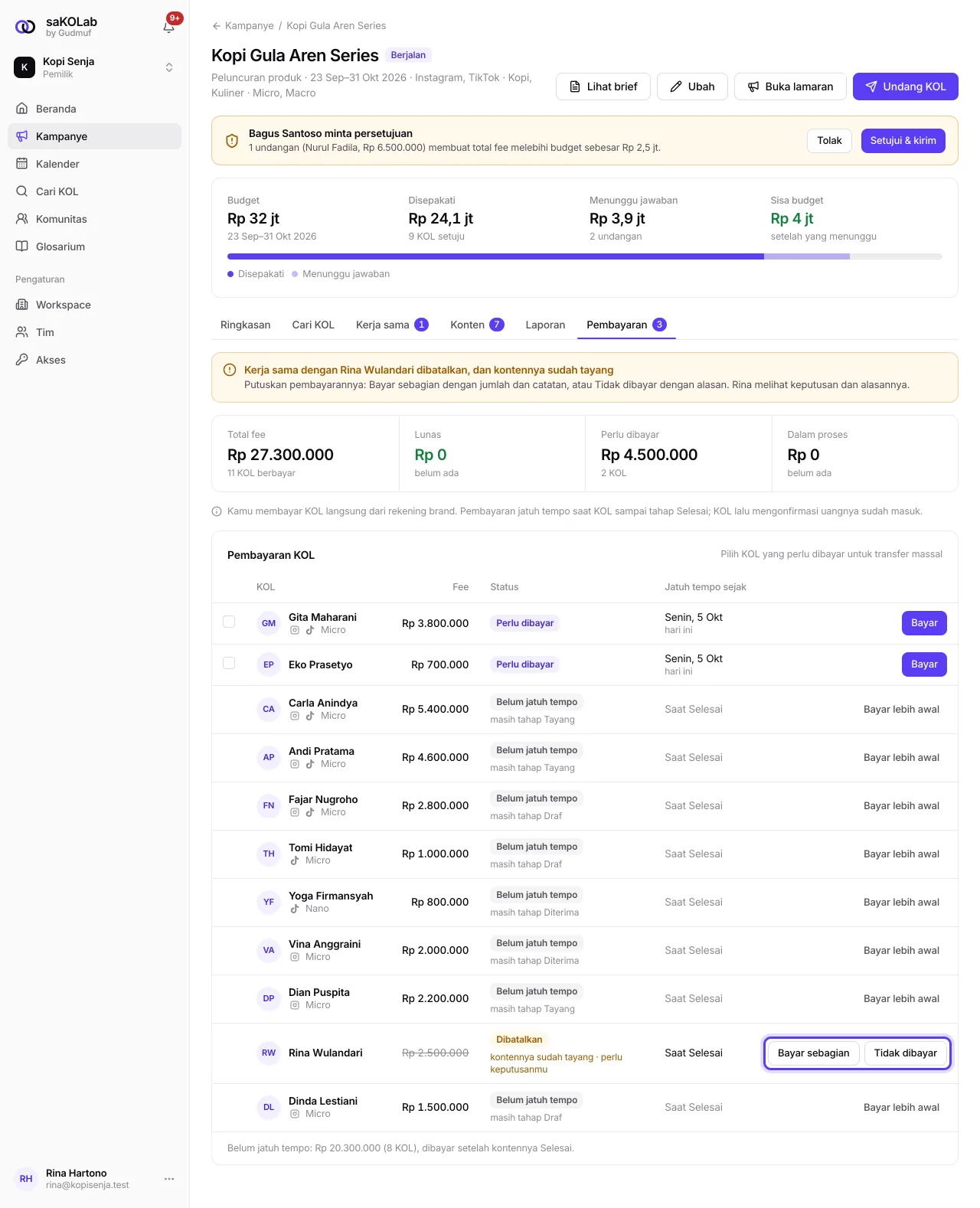Viewport: 980px width, 1208px height.
Task: Click the payment info icon beside the note
Action: coord(217,511)
